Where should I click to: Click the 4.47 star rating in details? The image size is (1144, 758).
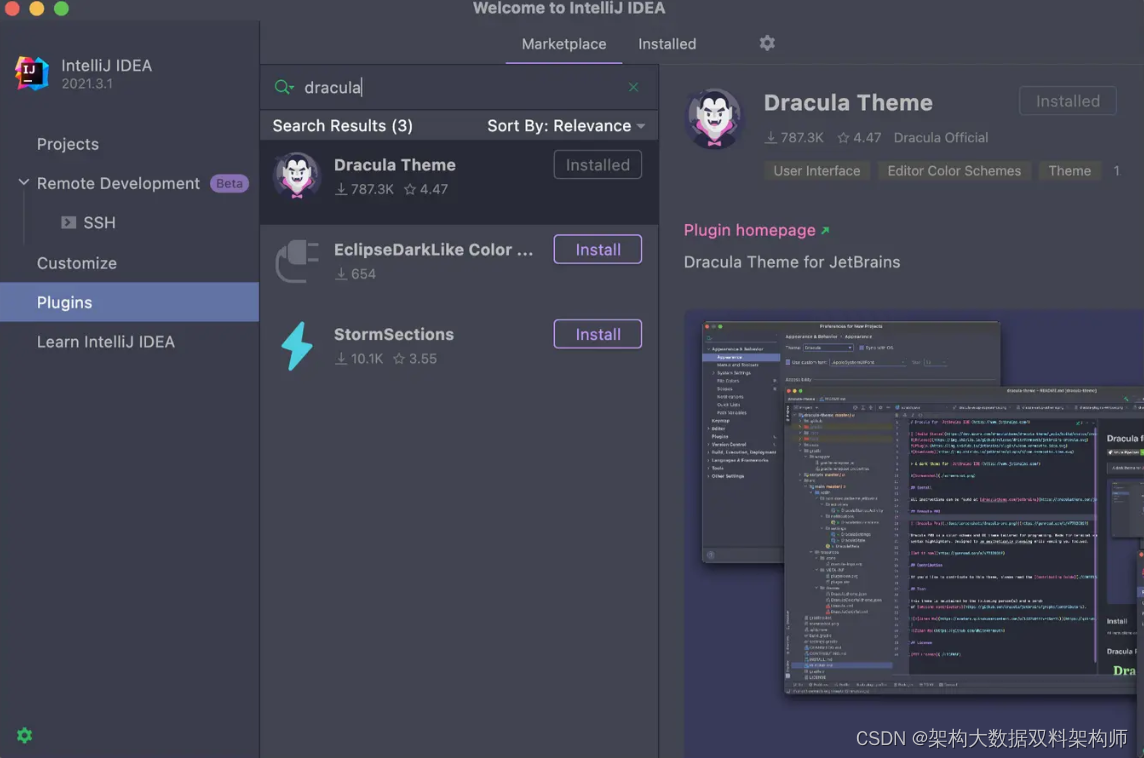click(859, 138)
